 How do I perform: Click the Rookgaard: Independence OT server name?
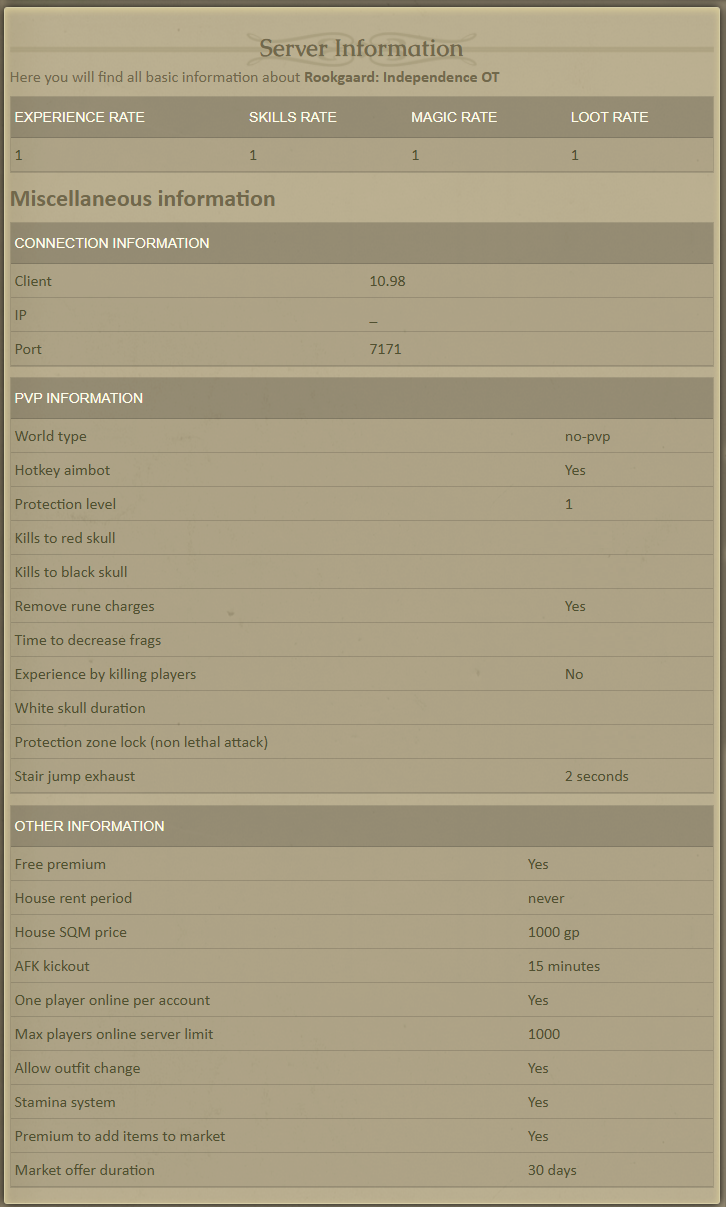coord(401,77)
